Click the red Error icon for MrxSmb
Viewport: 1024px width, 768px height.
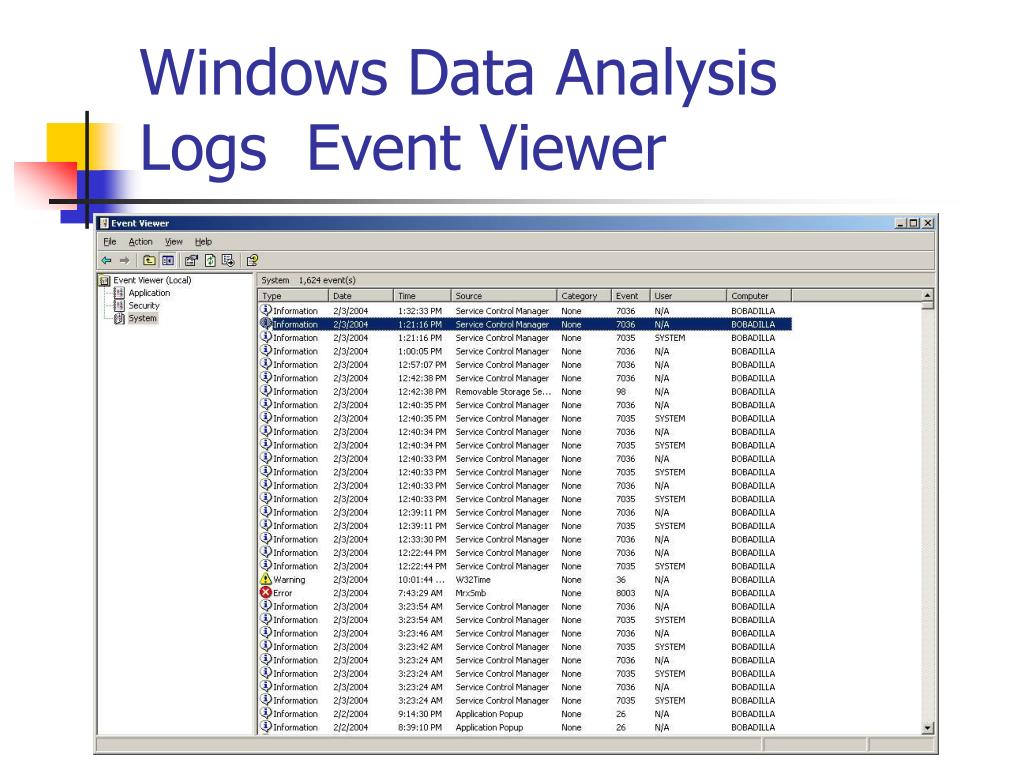tap(266, 593)
